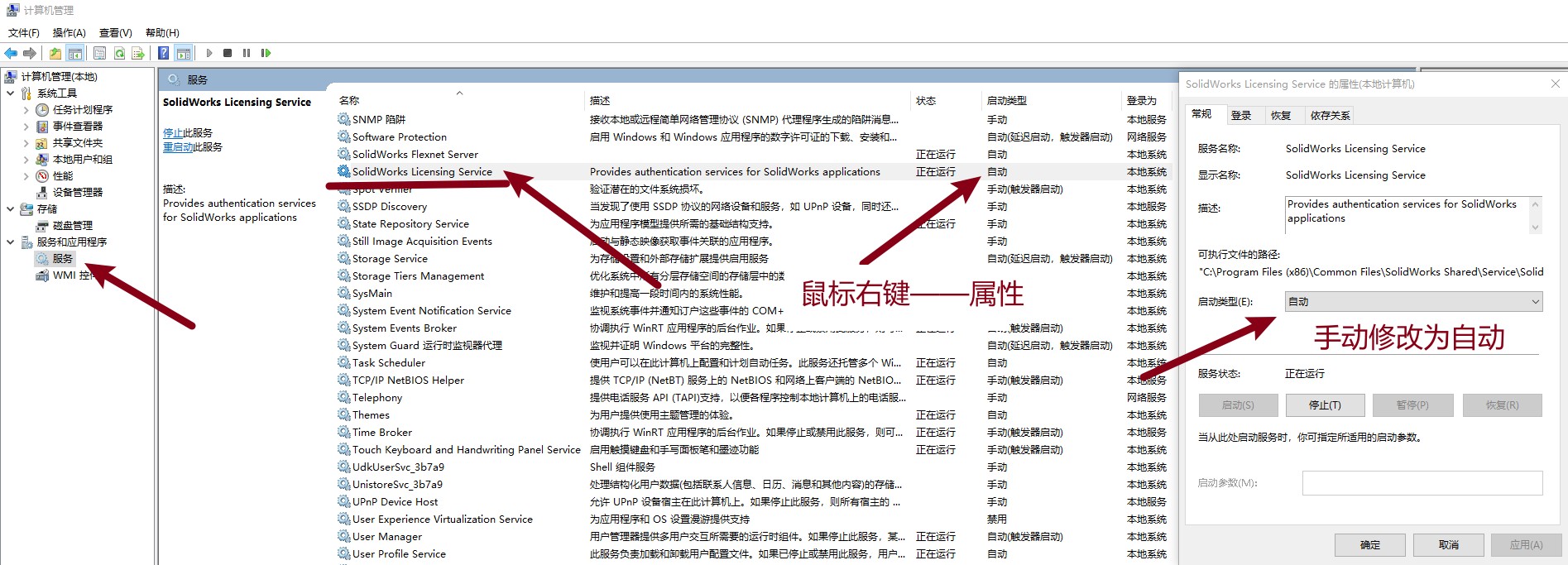Expand the 任务计划程序 tree node

tap(26, 109)
